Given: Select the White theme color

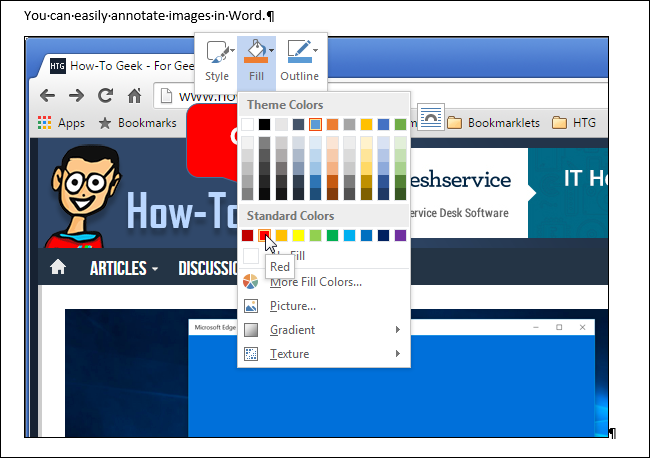Looking at the screenshot, I should [x=247, y=124].
